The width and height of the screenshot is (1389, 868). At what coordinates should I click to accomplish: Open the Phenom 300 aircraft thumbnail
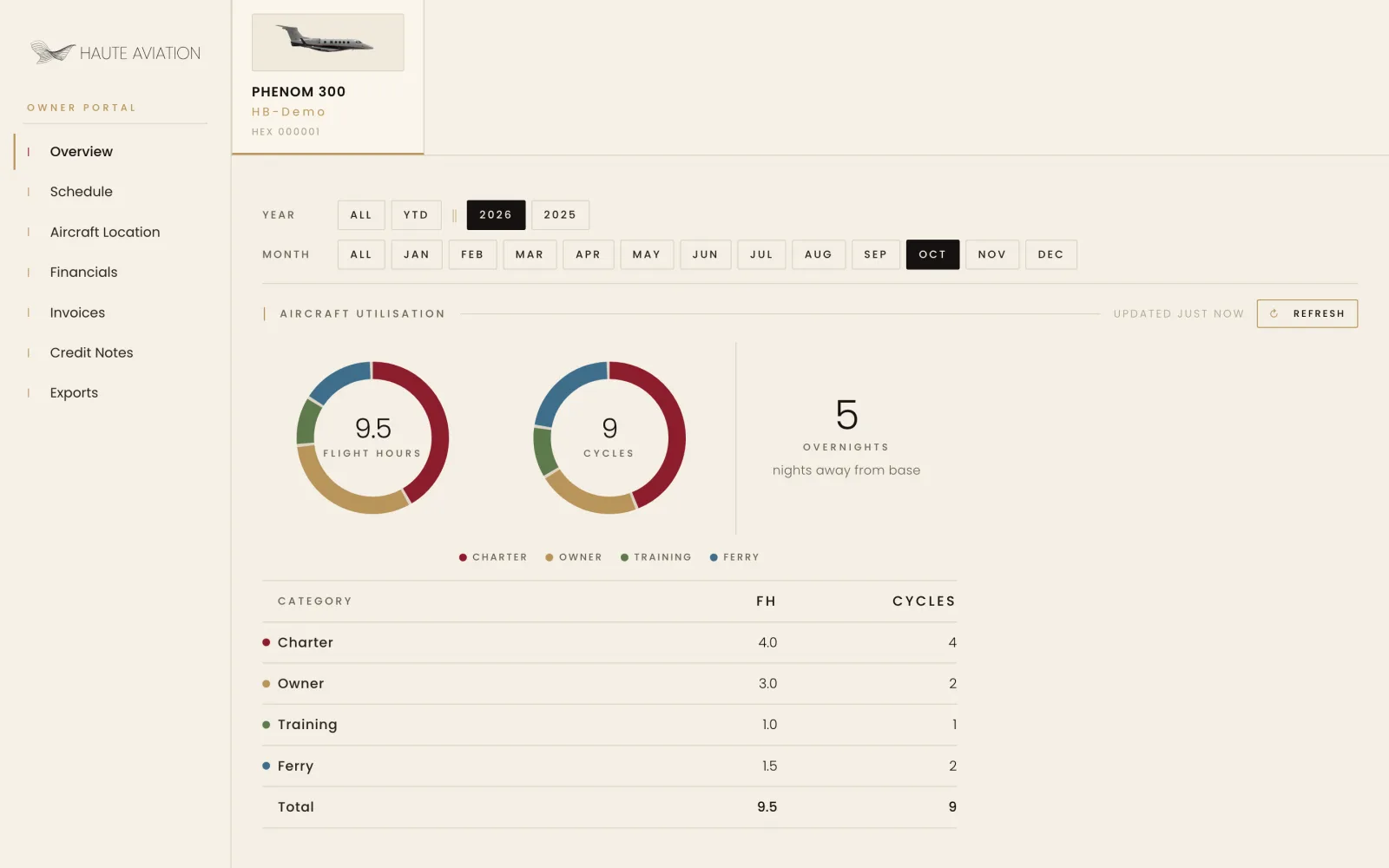(x=327, y=42)
